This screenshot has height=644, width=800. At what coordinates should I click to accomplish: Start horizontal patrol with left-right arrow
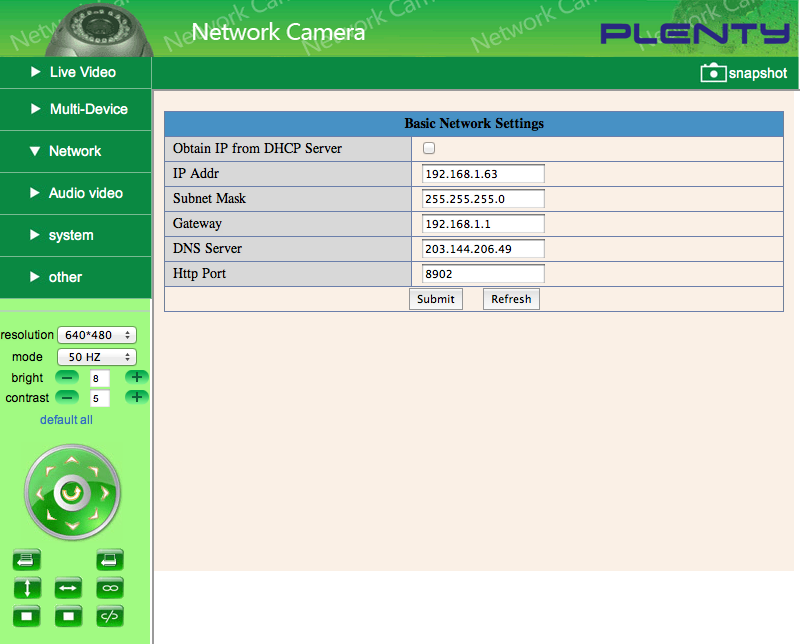tap(68, 588)
